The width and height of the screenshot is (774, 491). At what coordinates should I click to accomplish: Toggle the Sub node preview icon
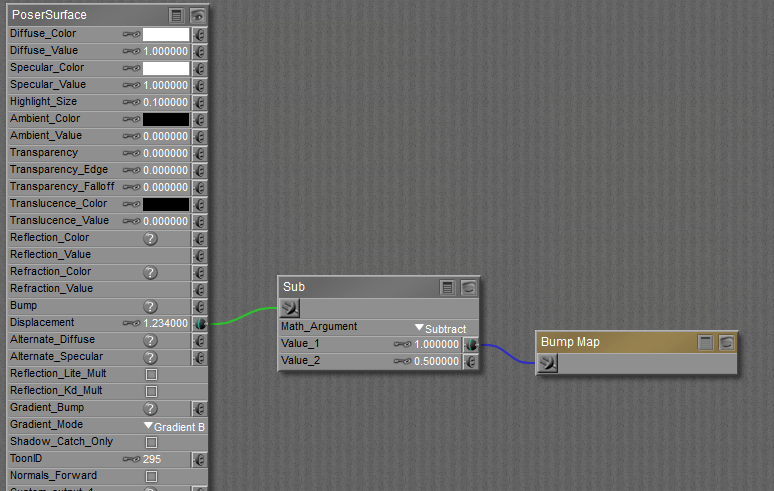468,288
